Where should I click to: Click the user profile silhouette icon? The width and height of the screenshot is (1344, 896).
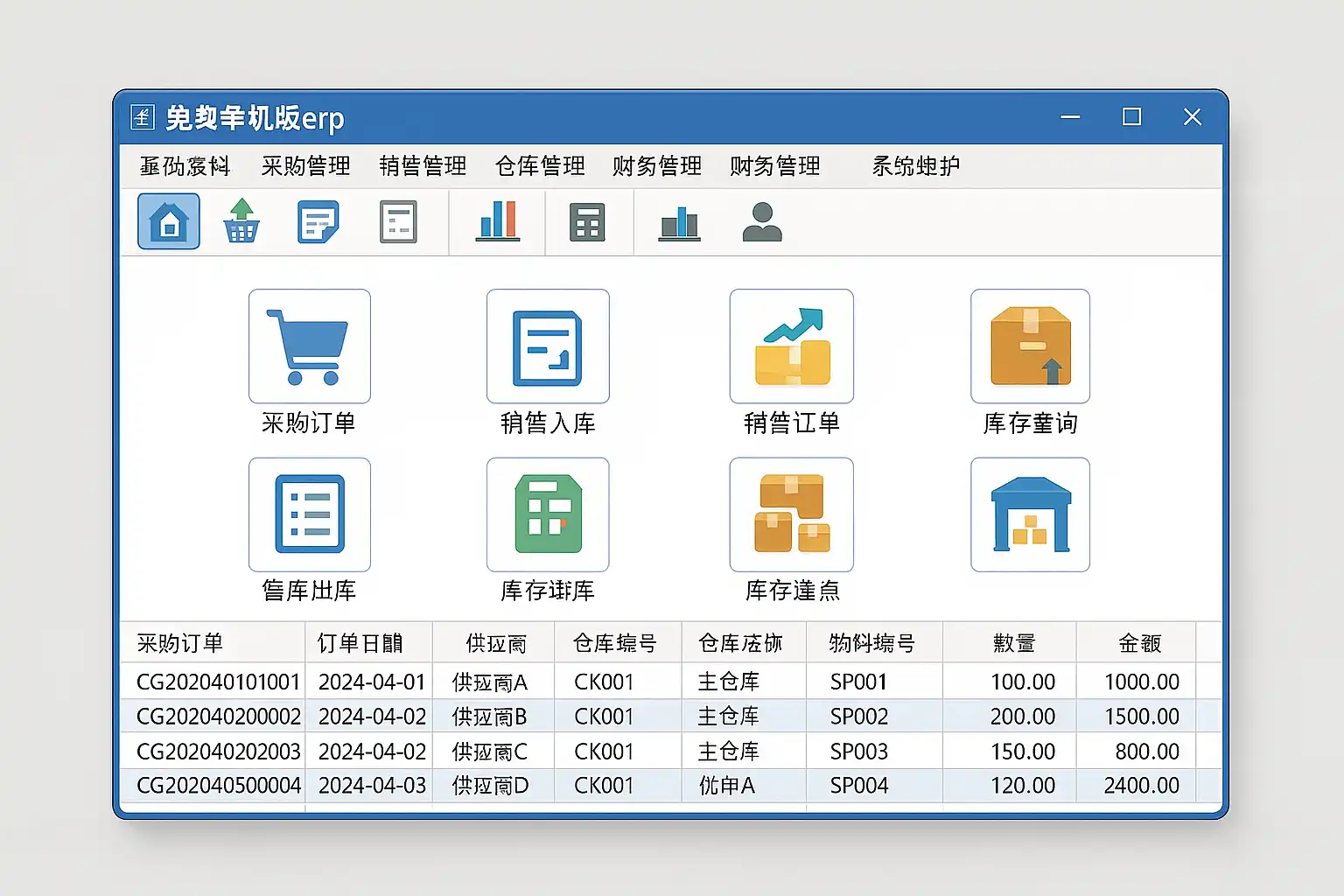point(761,222)
